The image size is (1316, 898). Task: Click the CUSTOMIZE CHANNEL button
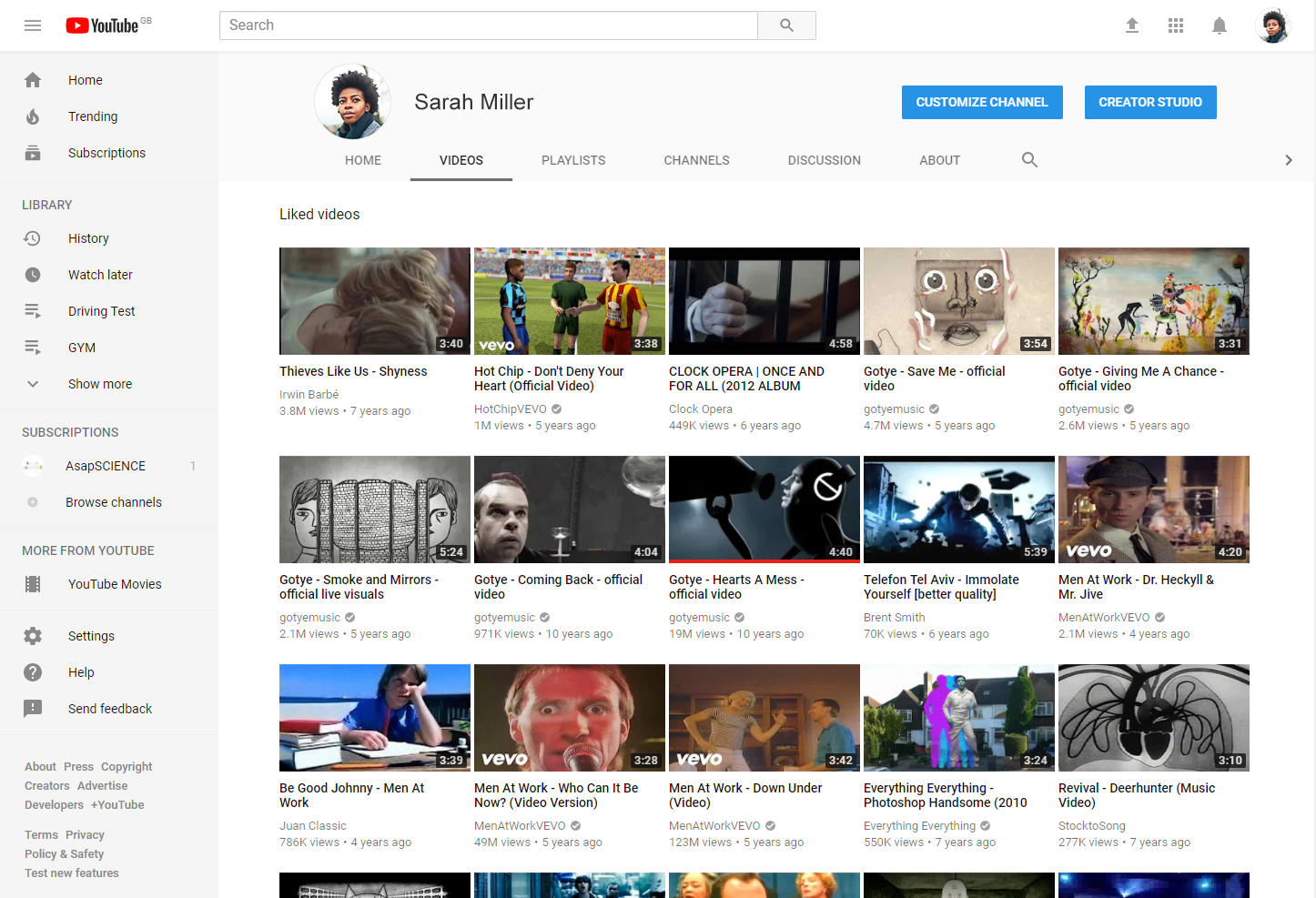(982, 102)
